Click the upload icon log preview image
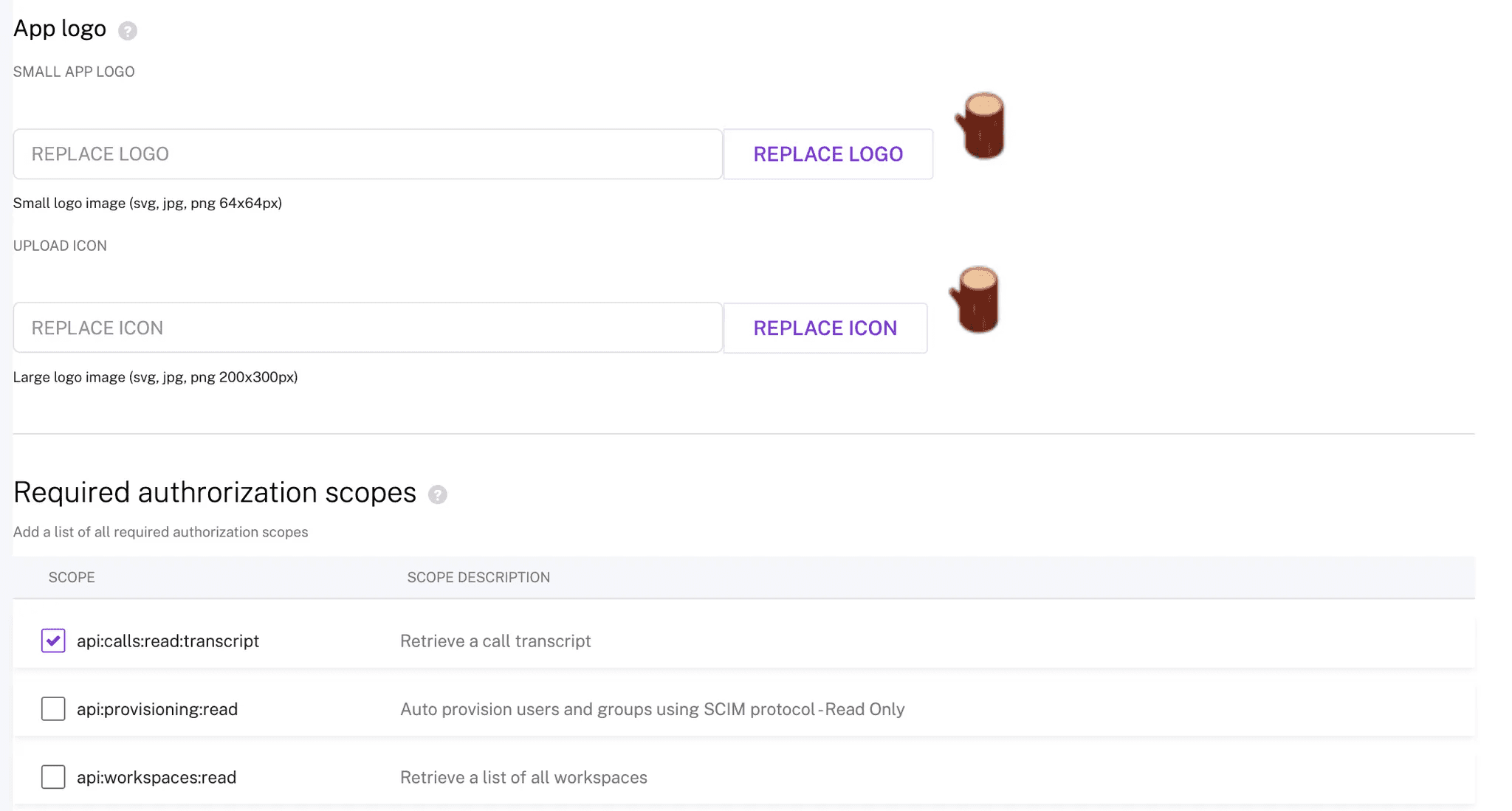This screenshot has height=811, width=1512. point(975,300)
